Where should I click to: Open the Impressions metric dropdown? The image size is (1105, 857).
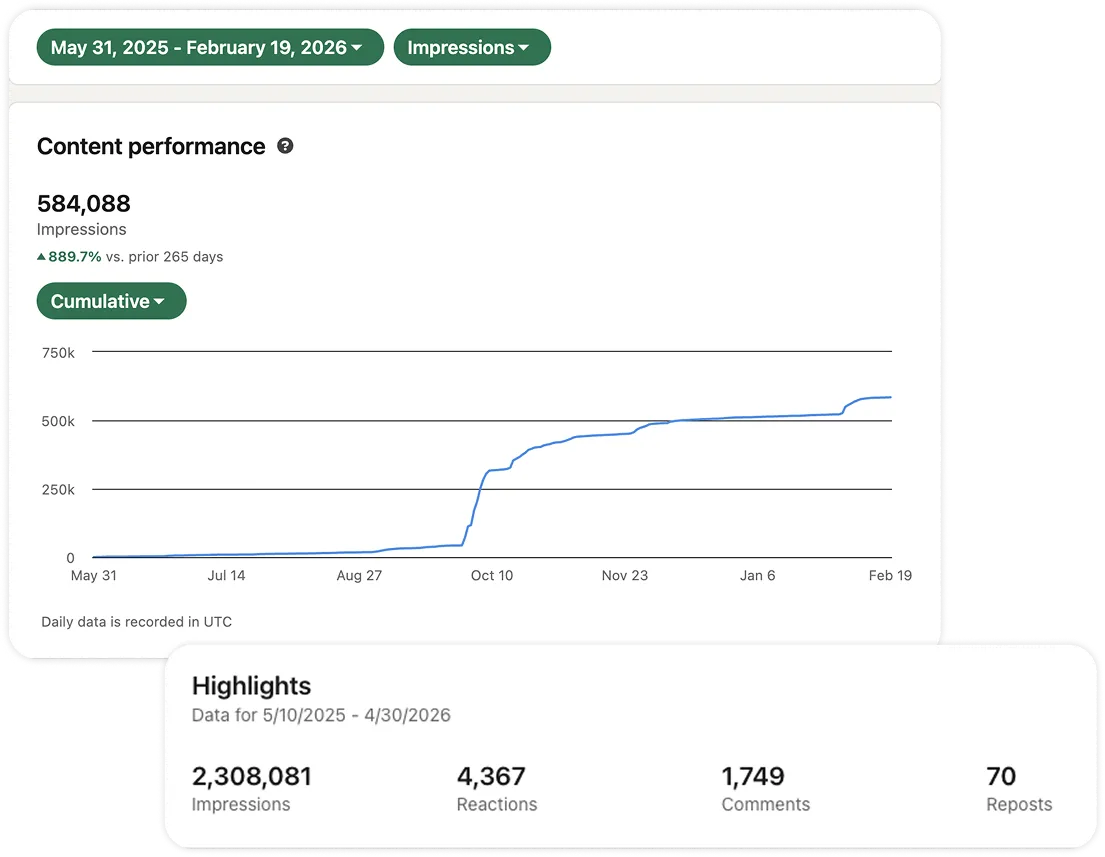click(x=472, y=47)
